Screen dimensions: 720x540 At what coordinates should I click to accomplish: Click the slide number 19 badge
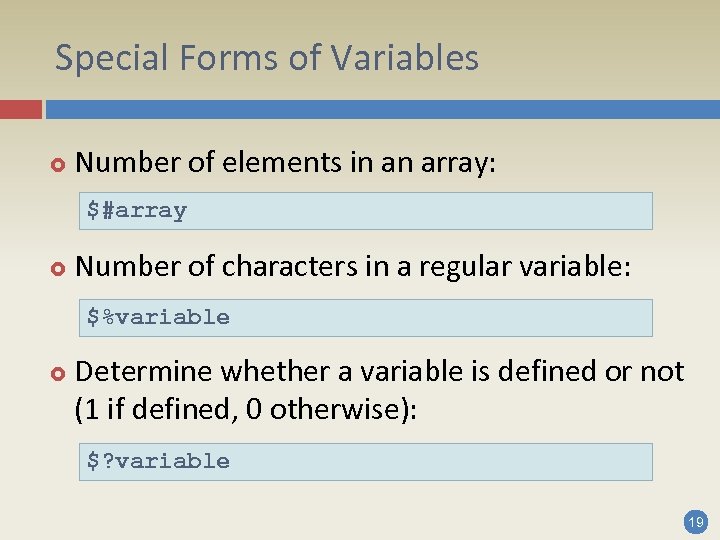coord(694,521)
